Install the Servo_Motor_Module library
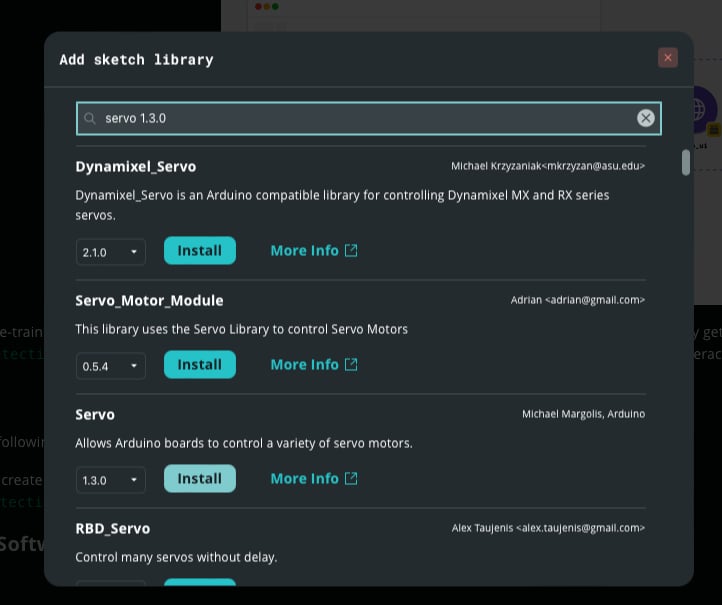The image size is (722, 605). pos(199,365)
